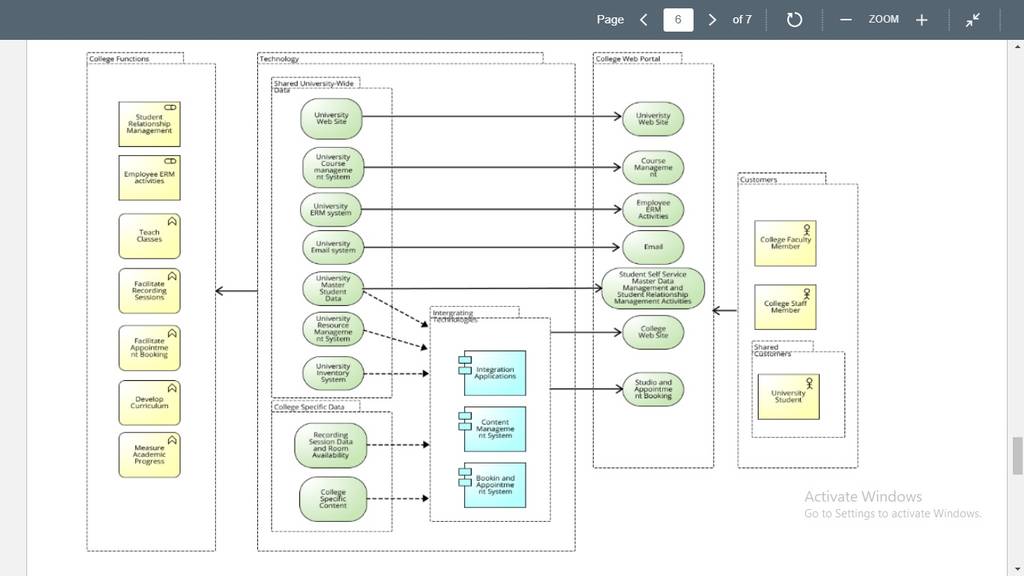Image resolution: width=1024 pixels, height=576 pixels.
Task: Click the College Specific Data label
Action: [309, 407]
